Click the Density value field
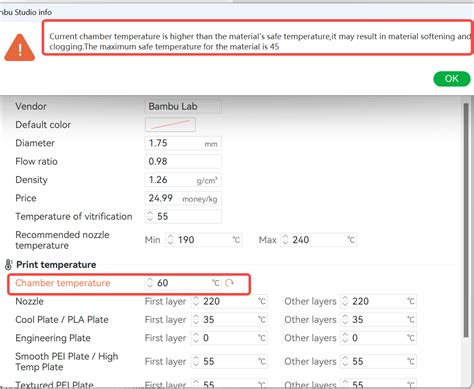Image resolution: width=474 pixels, height=389 pixels. coord(183,180)
